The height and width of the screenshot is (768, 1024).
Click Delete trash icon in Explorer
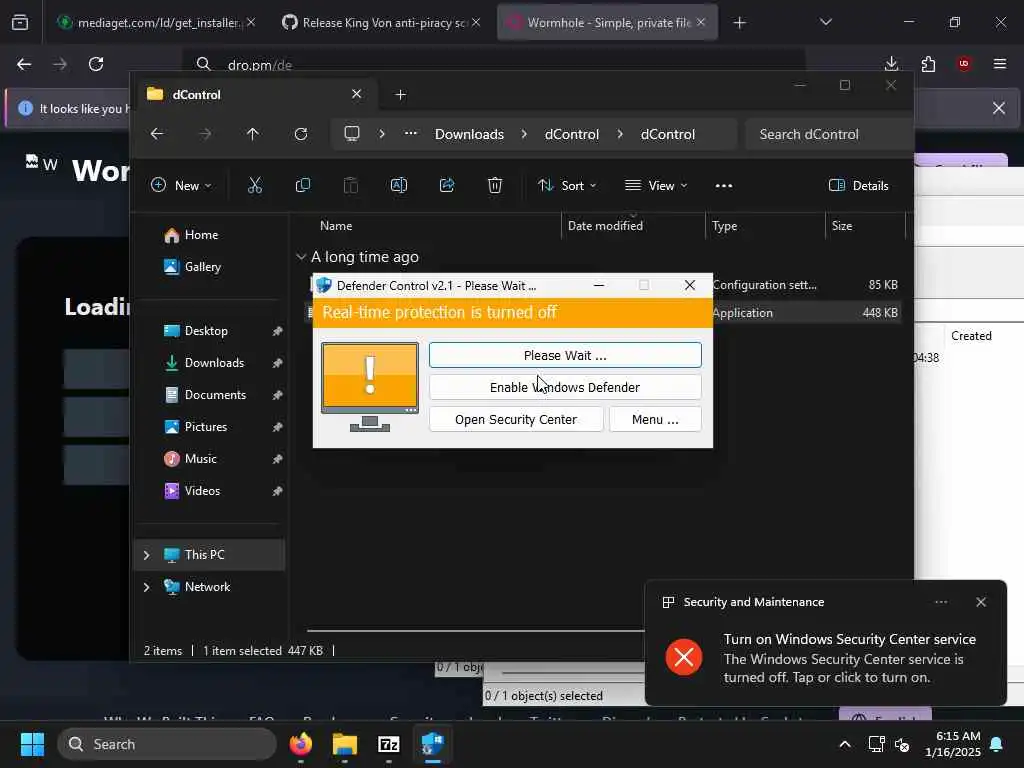click(x=495, y=185)
